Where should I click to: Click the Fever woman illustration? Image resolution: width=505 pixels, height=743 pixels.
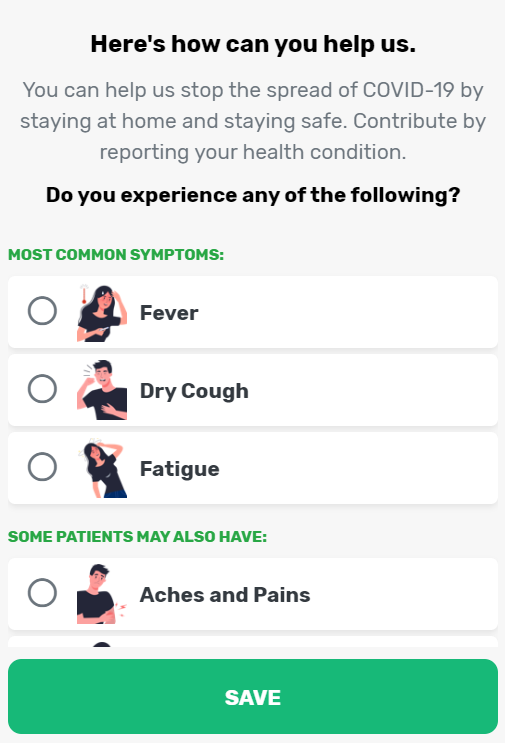102,312
